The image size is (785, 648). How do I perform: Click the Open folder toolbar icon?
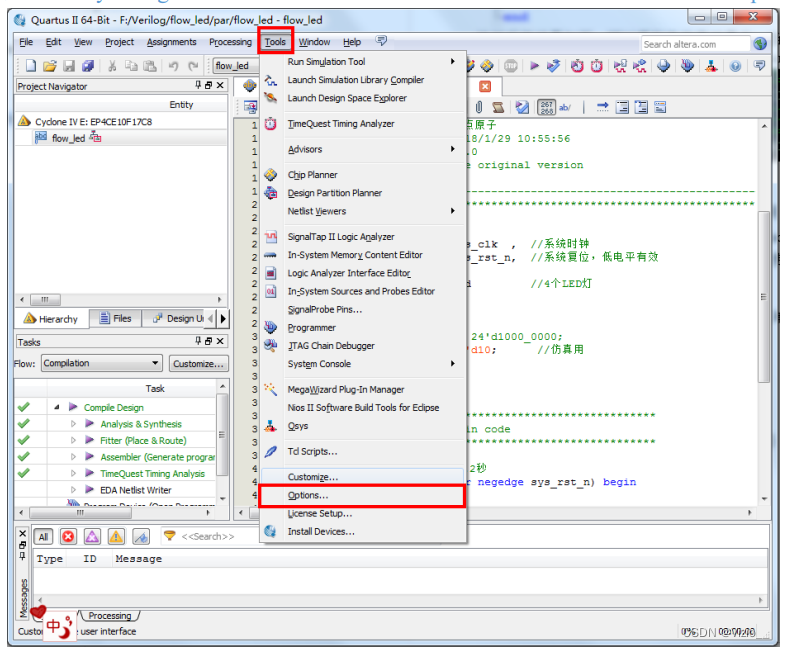(x=50, y=66)
